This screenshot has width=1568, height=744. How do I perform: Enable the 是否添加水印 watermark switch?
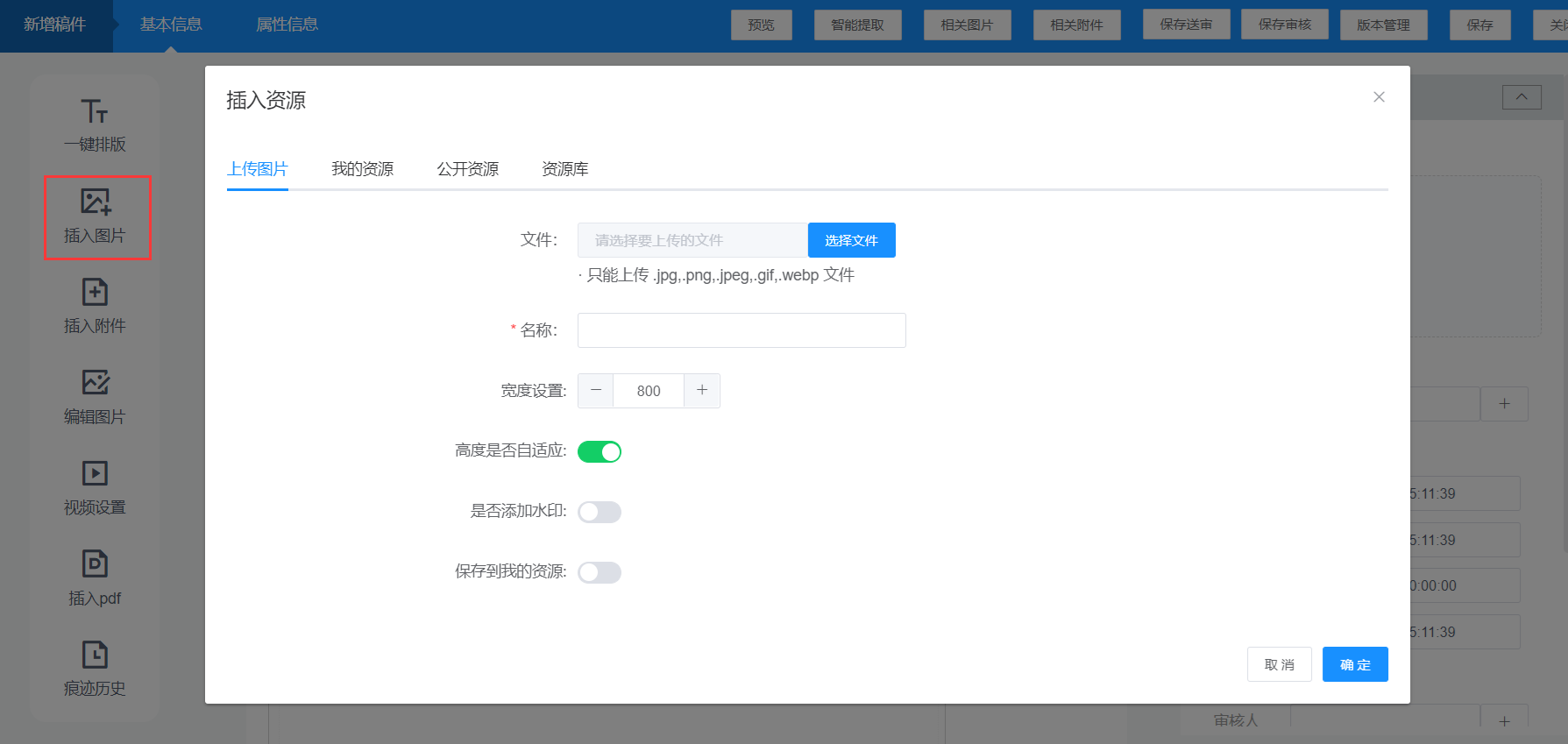[x=600, y=512]
